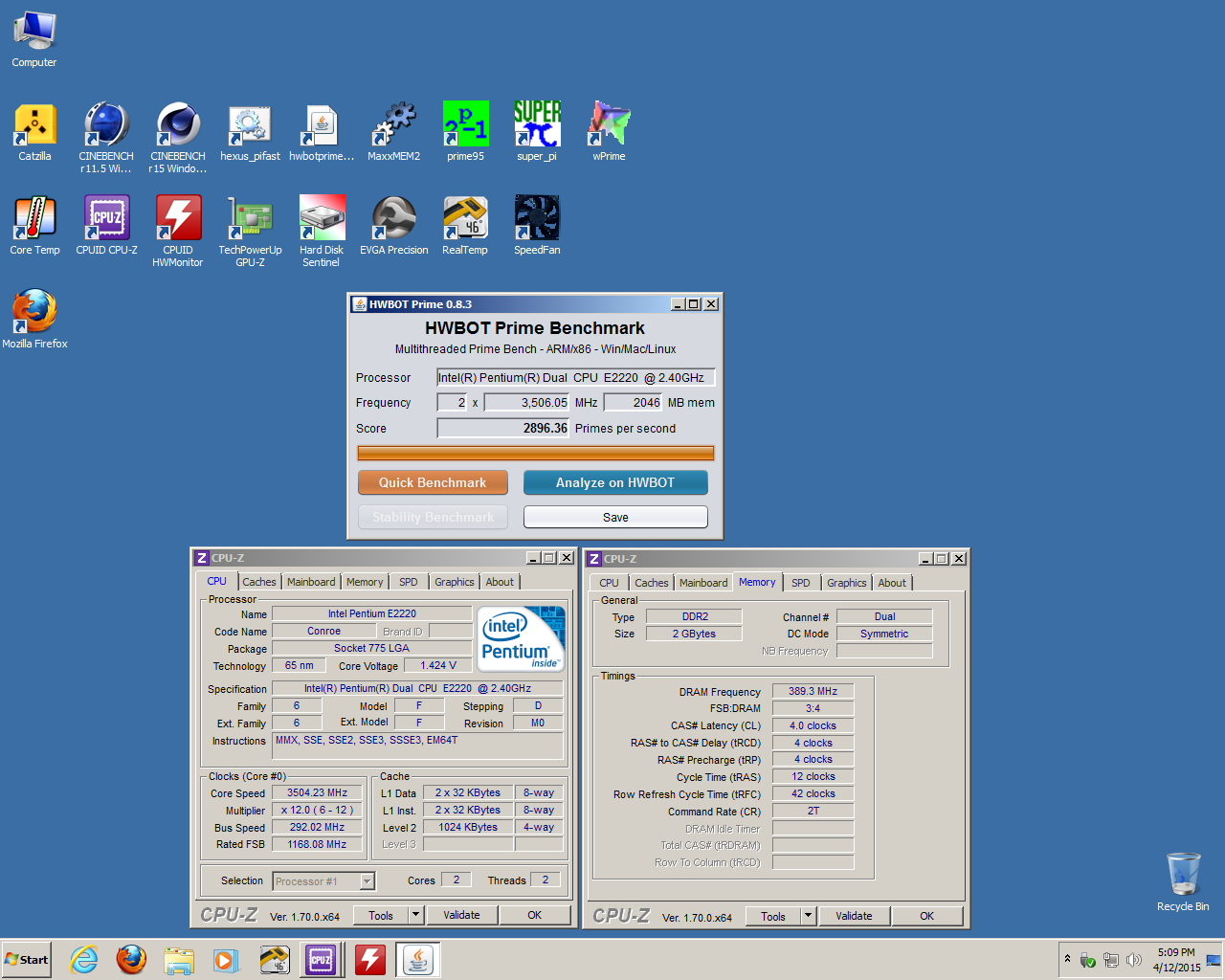Click Core Speed value 3504.23 MHz
The image size is (1225, 980).
318,792
